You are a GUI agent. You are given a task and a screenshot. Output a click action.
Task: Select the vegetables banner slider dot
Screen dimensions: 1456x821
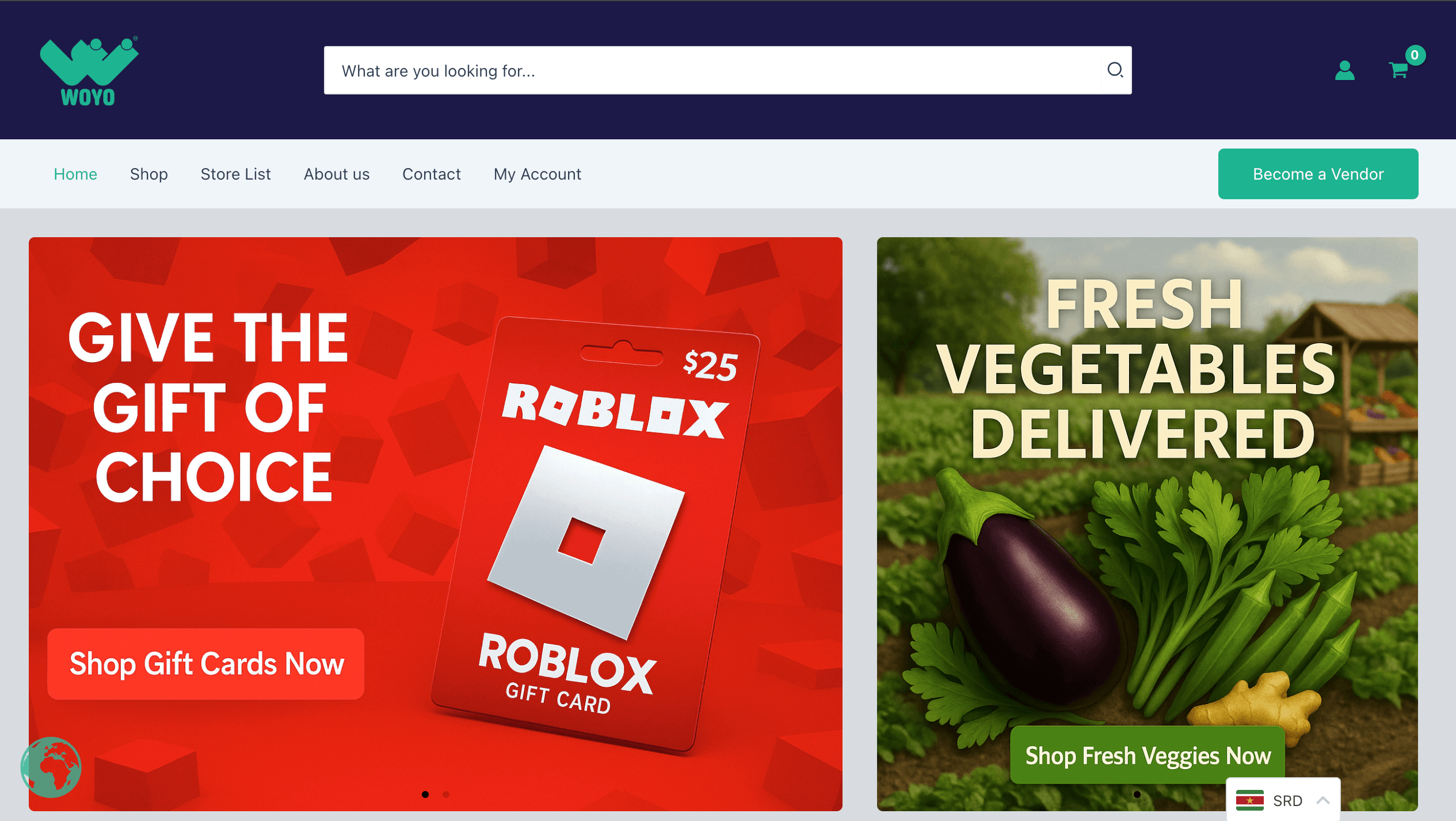(1137, 794)
